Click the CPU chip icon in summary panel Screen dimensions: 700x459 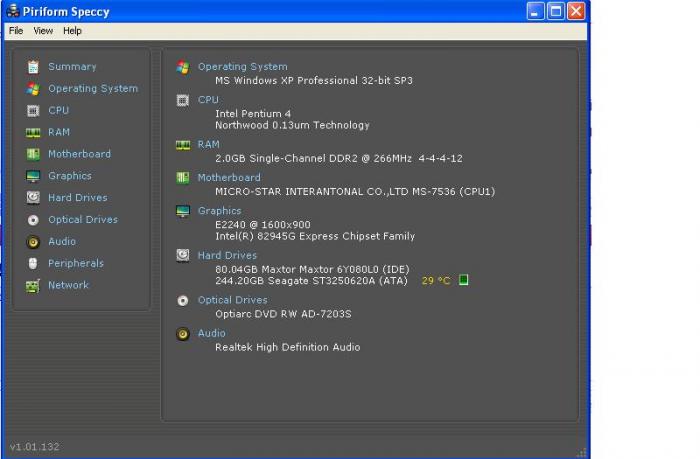183,100
